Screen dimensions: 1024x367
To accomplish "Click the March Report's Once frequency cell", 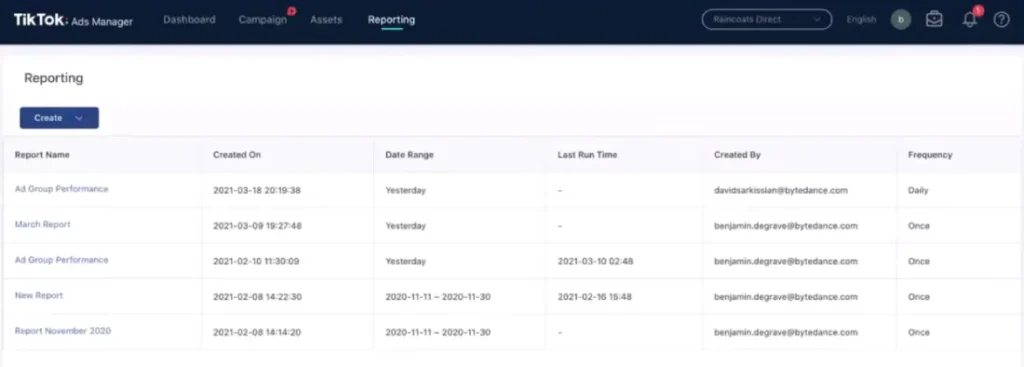I will (x=918, y=226).
